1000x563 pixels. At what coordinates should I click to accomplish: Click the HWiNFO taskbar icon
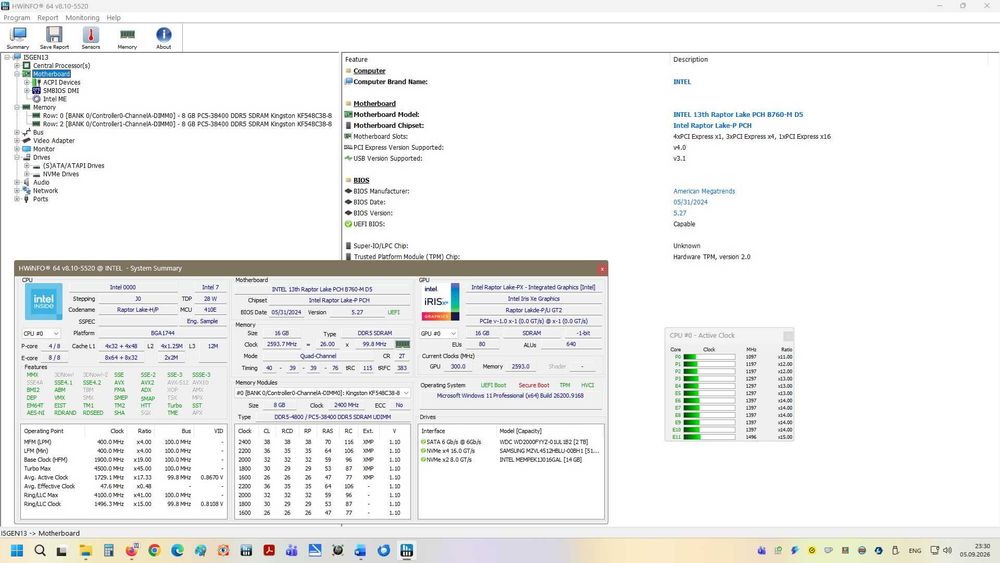click(407, 551)
